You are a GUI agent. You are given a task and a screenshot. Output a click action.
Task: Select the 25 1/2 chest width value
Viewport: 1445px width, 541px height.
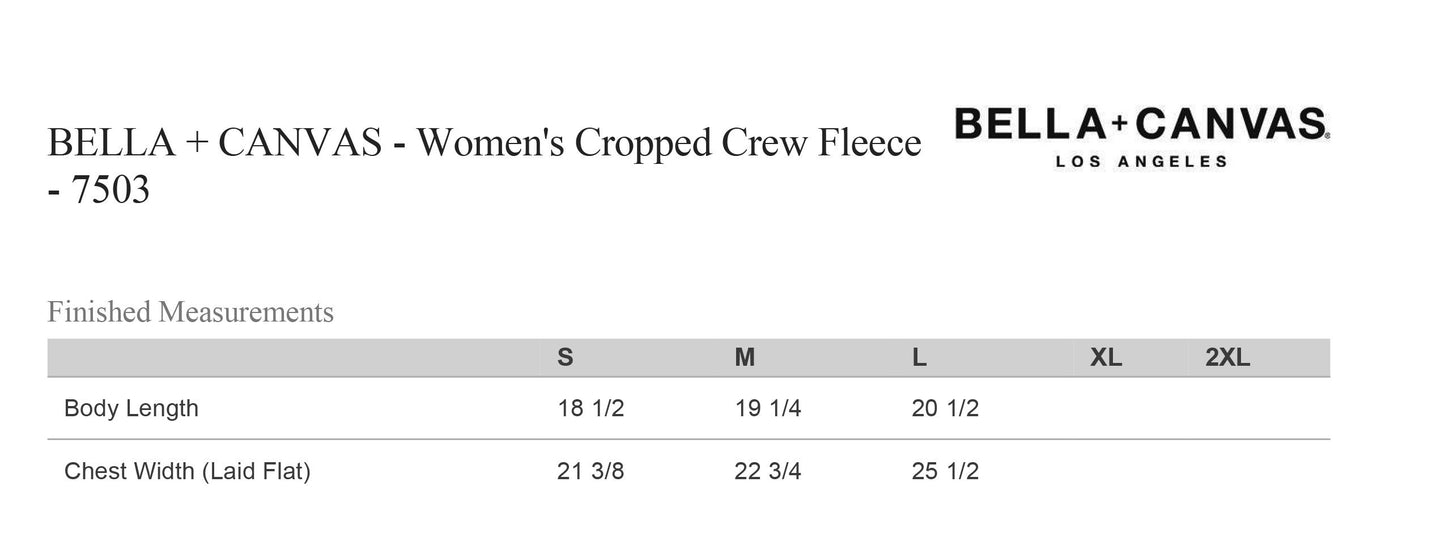945,471
